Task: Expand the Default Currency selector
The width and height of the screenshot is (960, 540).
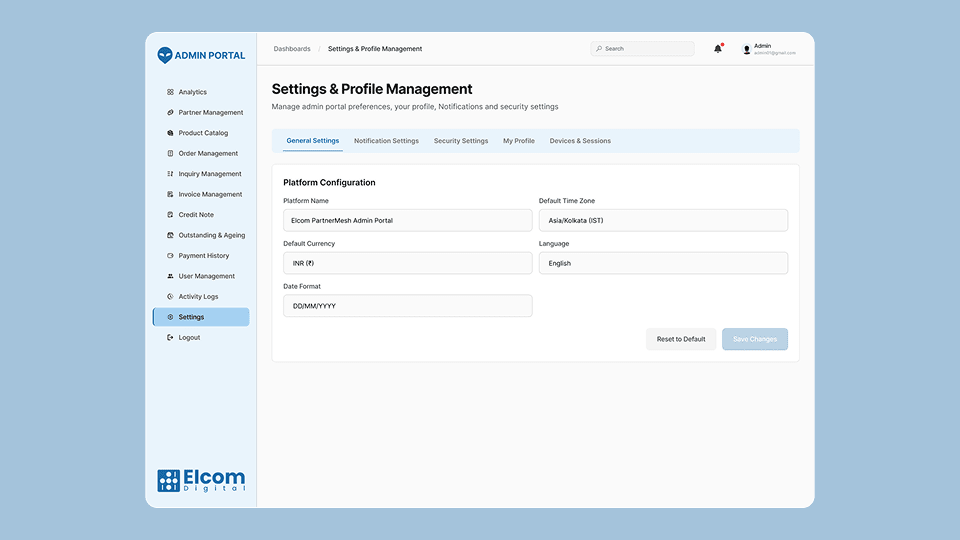Action: pos(407,263)
